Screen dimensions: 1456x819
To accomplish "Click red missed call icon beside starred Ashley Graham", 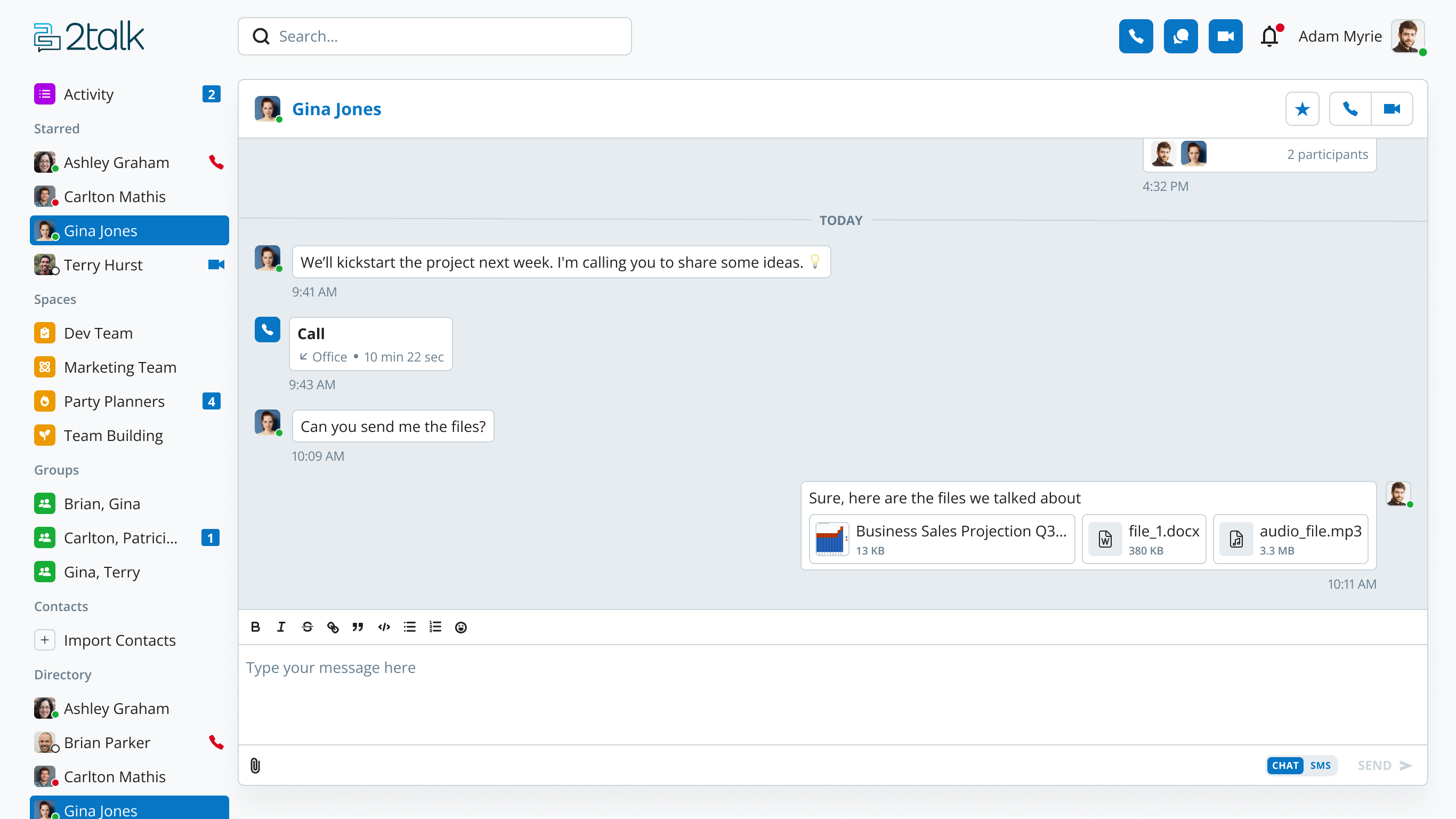I will point(216,162).
